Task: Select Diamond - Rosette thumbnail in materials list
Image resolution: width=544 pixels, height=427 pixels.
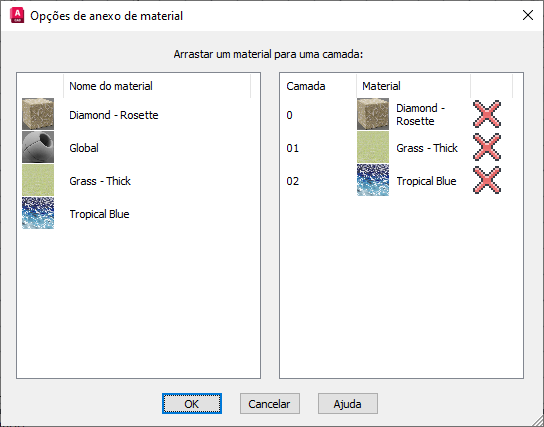Action: (38, 114)
